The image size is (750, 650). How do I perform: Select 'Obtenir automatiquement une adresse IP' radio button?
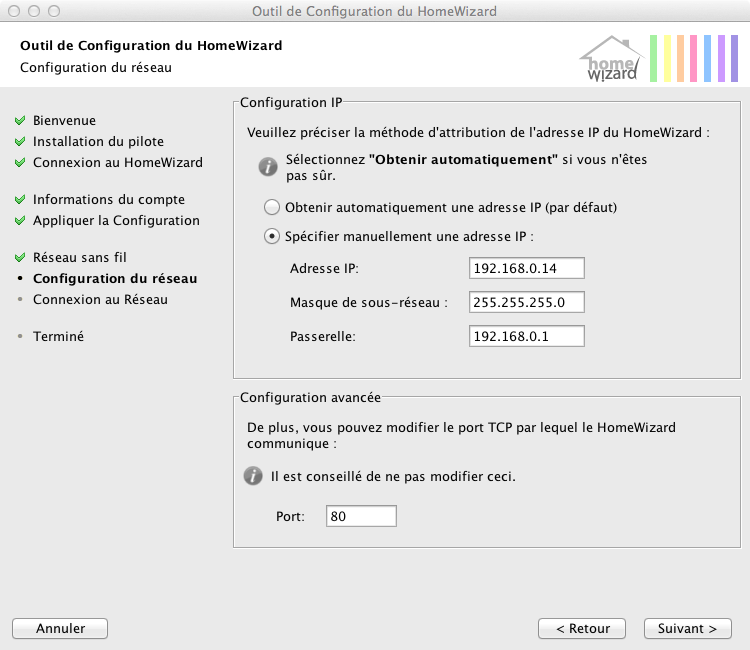[x=272, y=207]
